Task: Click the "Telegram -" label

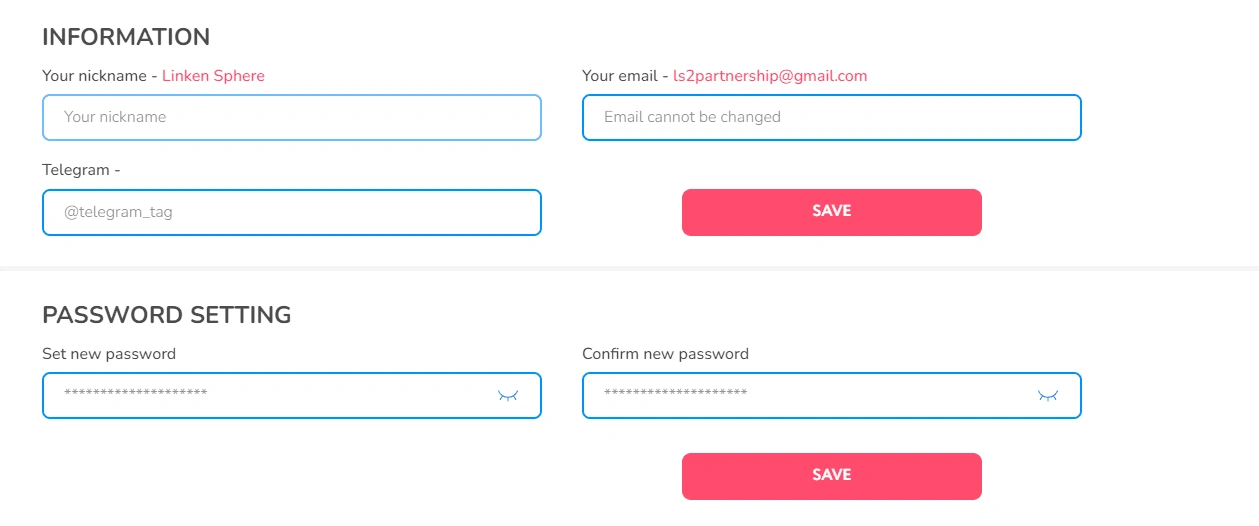Action: pos(80,170)
